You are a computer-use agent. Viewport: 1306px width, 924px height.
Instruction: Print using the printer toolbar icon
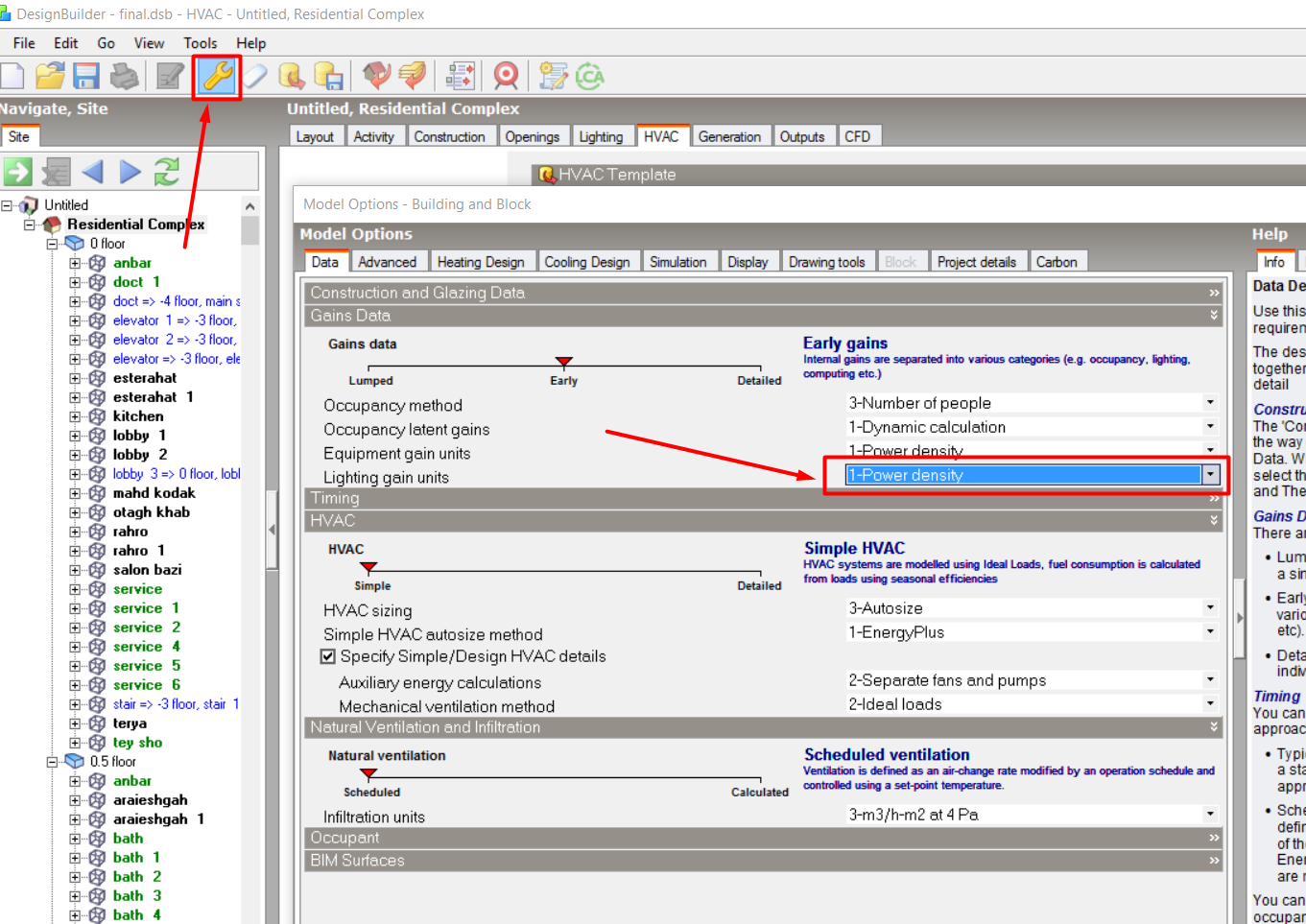(x=125, y=76)
